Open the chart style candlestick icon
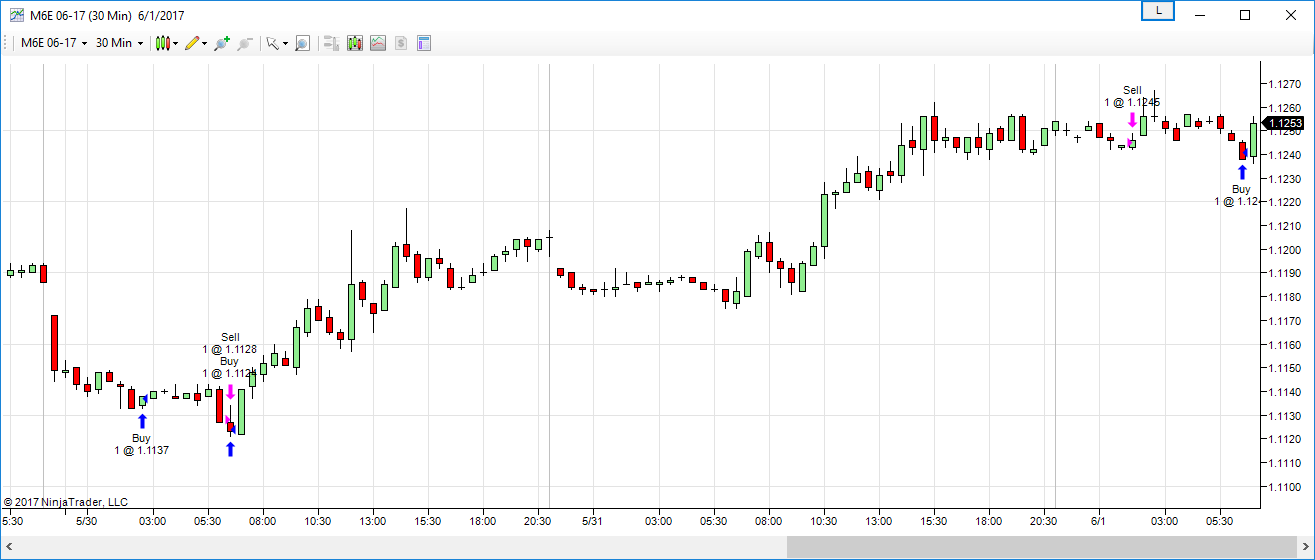The width and height of the screenshot is (1315, 560). coord(163,43)
